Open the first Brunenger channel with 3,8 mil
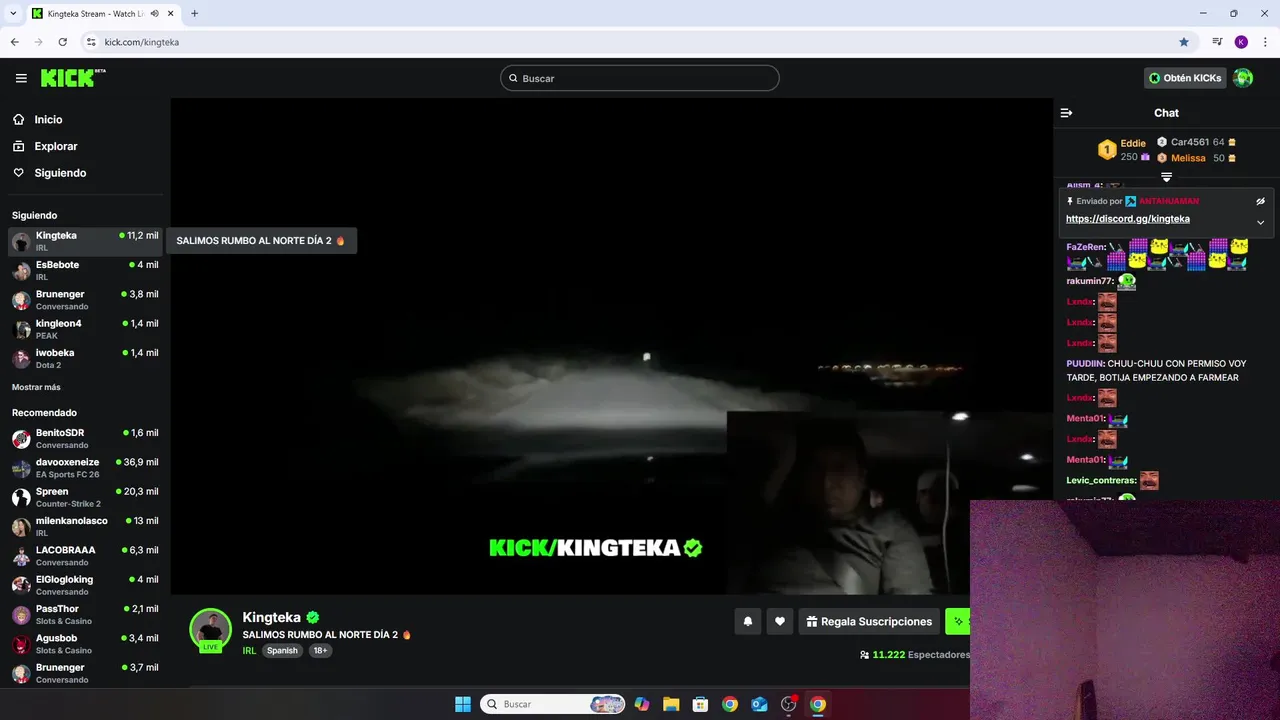 (85, 300)
